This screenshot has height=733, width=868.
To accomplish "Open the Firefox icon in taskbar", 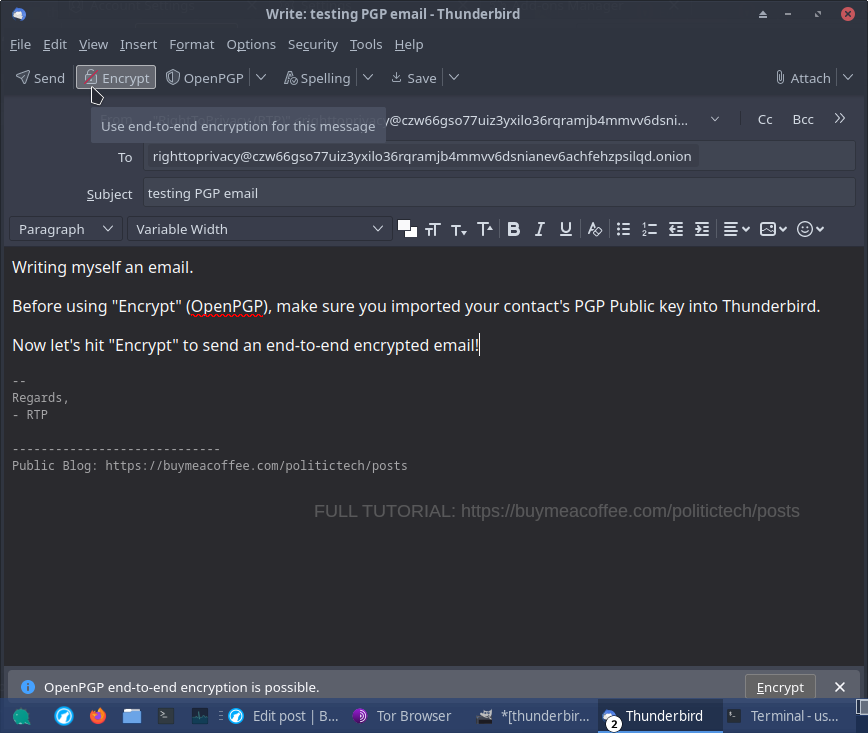I will pyautogui.click(x=98, y=716).
